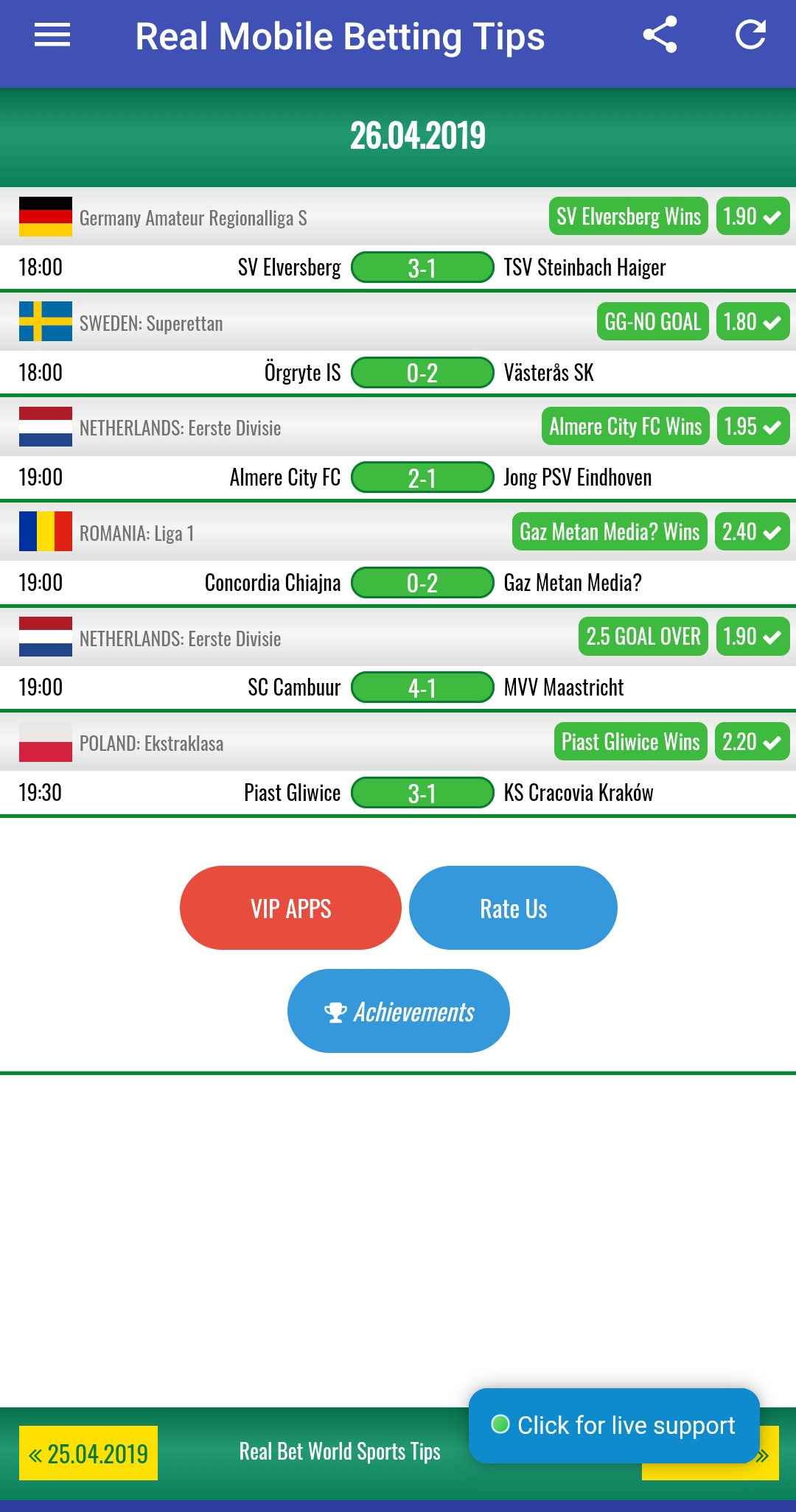Tap the Germany flag icon
Screen dimensions: 796x1512
[x=46, y=217]
